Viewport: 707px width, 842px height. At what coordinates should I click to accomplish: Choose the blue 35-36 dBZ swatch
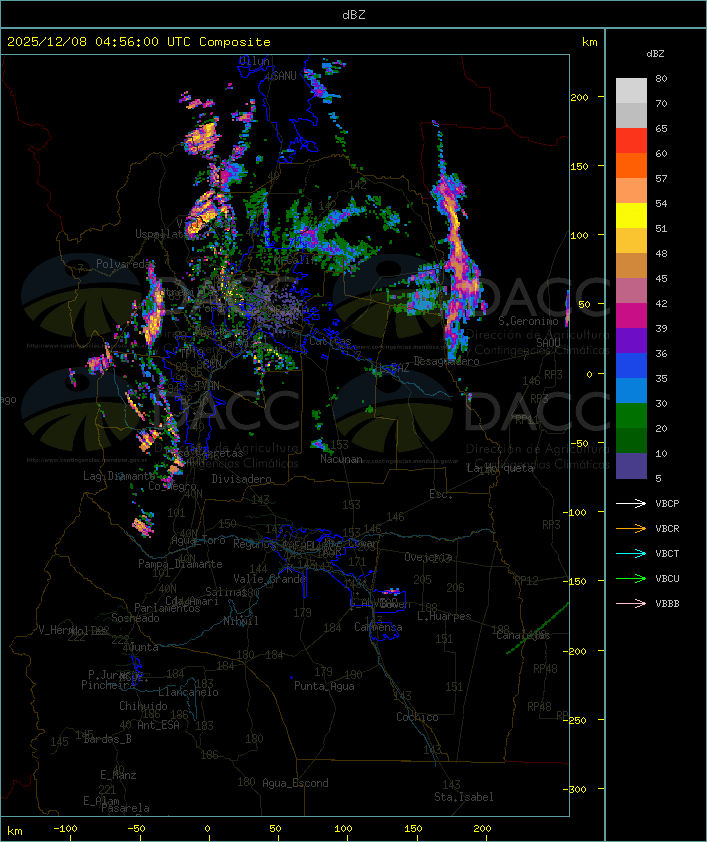tap(631, 366)
